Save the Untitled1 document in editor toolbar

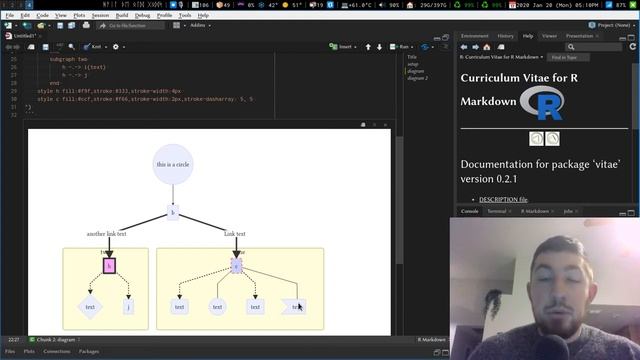click(x=46, y=47)
